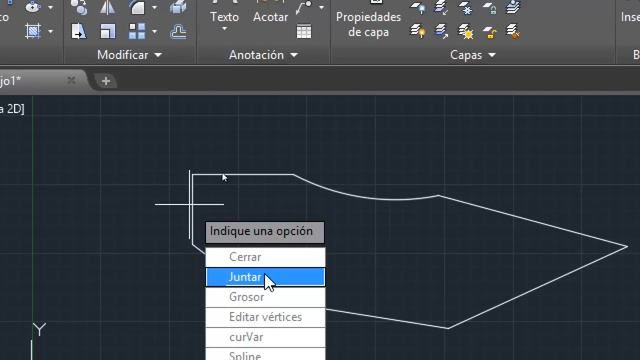
Task: Click the Acotar dimension button
Action: [x=270, y=16]
